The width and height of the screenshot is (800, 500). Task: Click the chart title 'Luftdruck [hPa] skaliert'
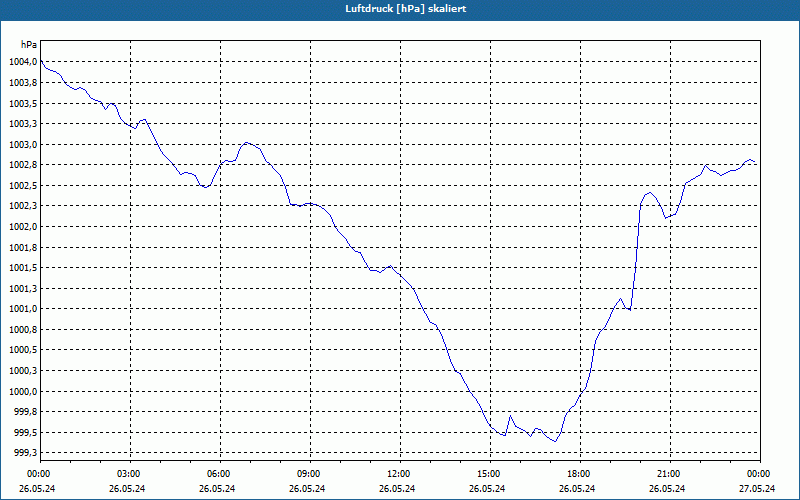click(x=405, y=9)
